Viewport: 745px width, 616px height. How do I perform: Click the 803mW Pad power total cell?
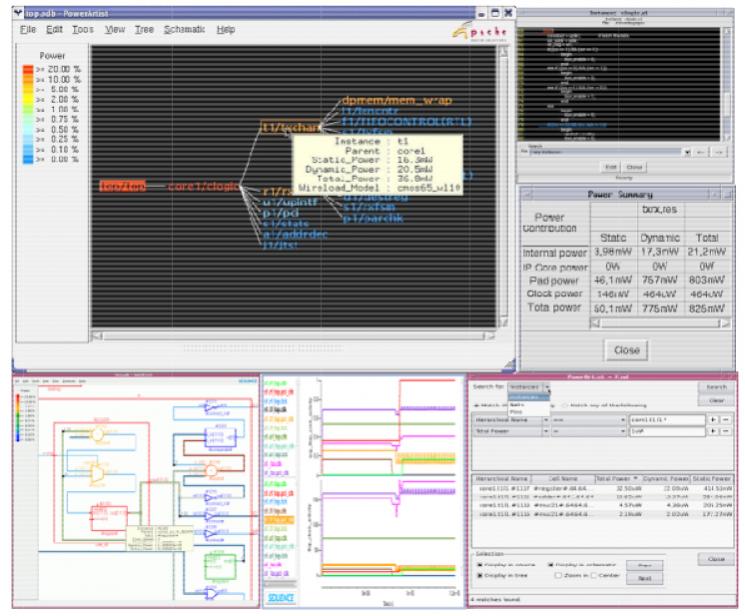707,280
